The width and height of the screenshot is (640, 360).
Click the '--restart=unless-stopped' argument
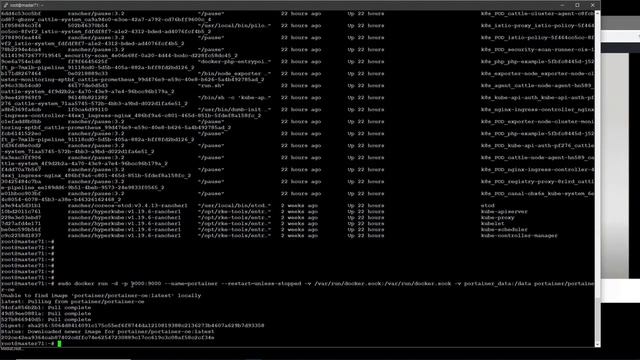261,284
